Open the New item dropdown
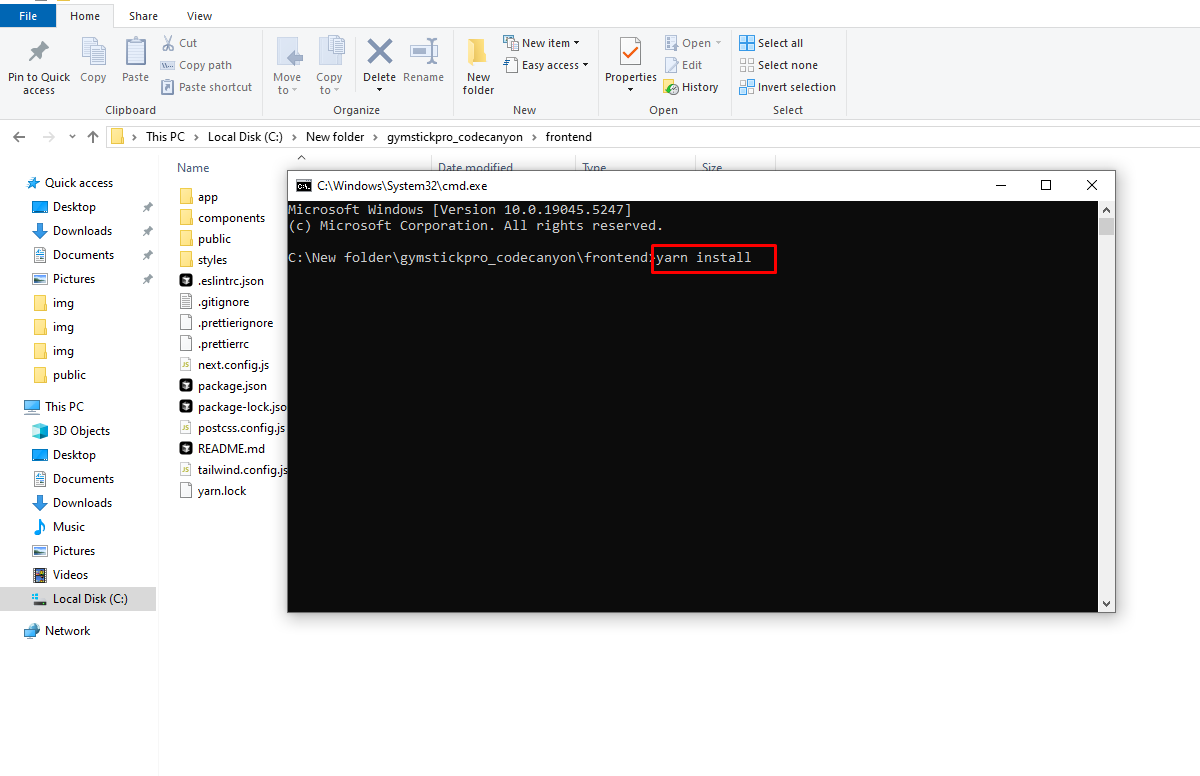 pos(541,43)
